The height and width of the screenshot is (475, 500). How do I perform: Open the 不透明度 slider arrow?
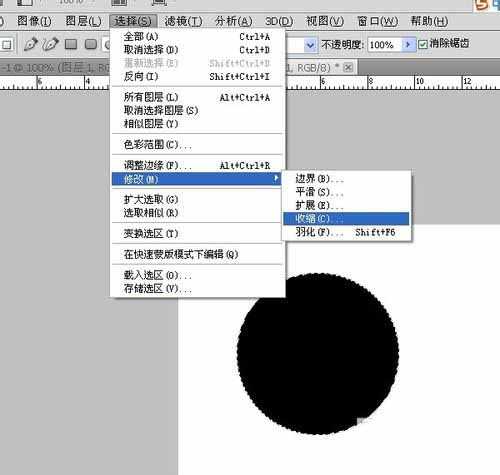(x=408, y=44)
